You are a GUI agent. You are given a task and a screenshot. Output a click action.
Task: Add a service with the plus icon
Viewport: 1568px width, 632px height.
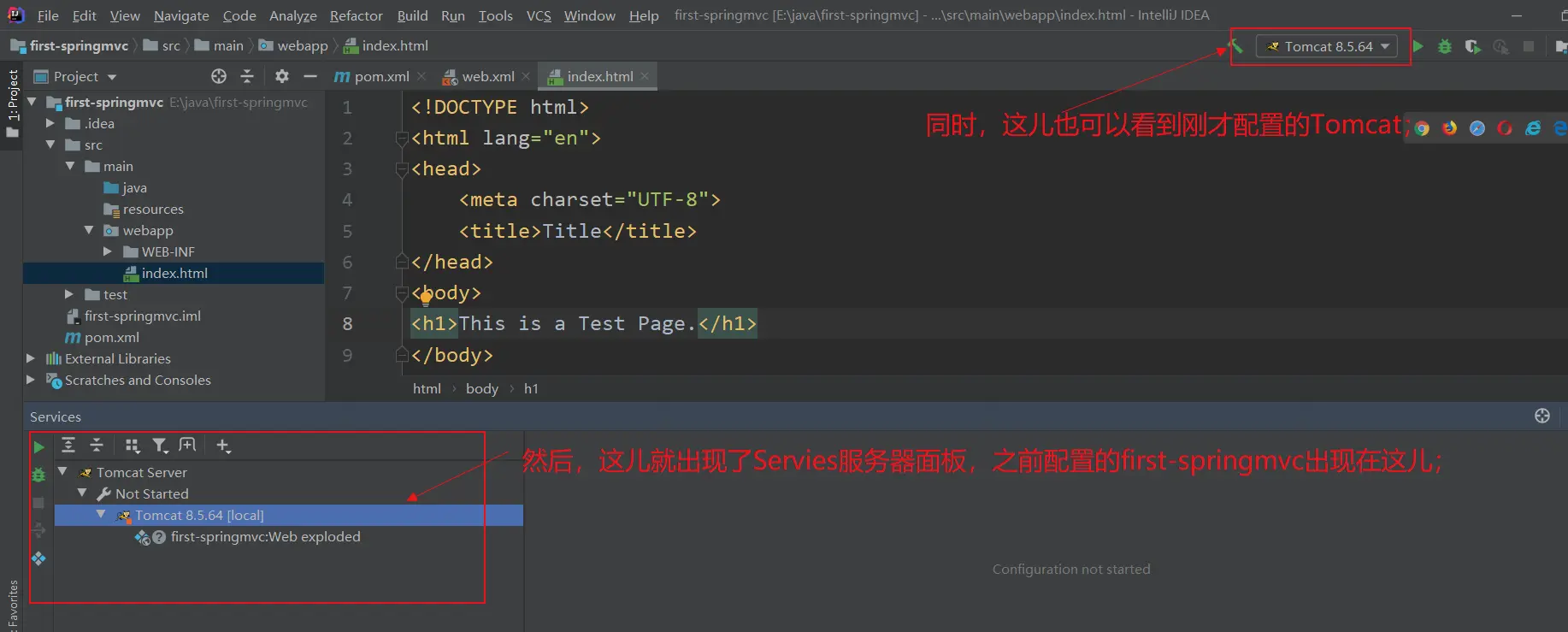pos(223,446)
